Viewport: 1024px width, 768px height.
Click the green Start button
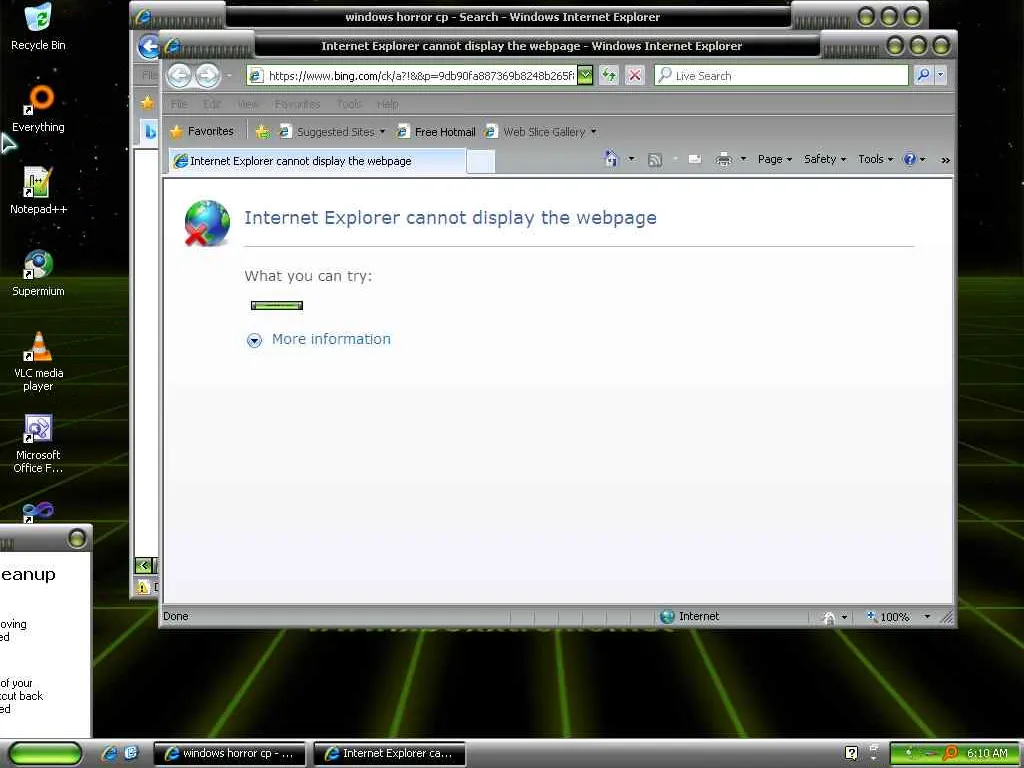[46, 754]
